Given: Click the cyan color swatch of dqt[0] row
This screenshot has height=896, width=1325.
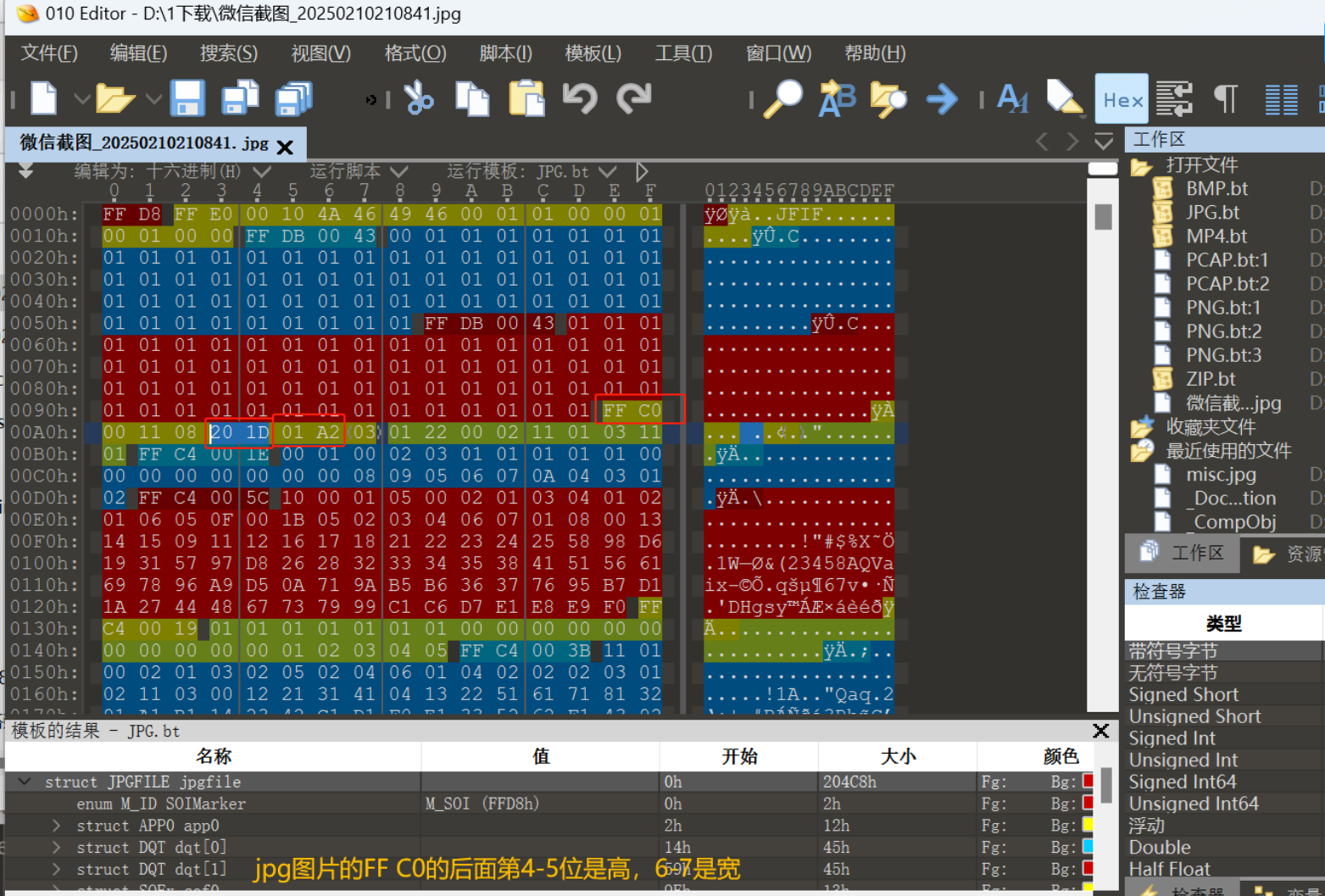Looking at the screenshot, I should click(1088, 846).
